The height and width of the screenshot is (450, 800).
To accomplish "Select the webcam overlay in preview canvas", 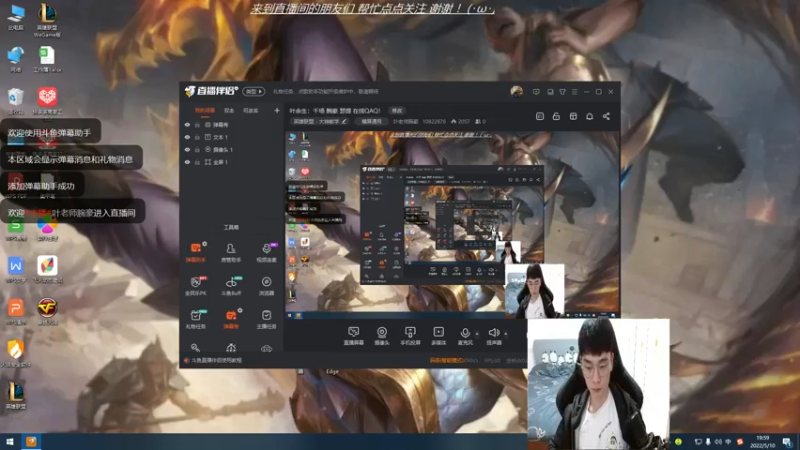I will 535,291.
